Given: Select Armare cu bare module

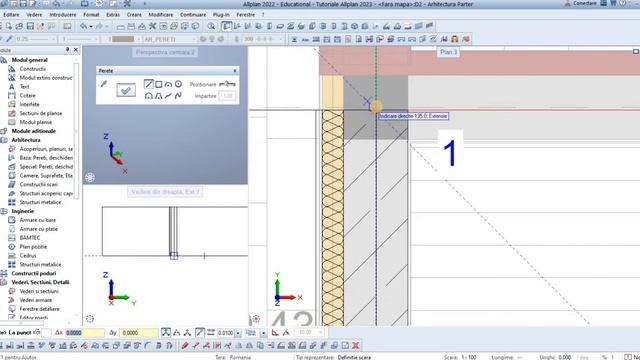Looking at the screenshot, I should coord(38,220).
